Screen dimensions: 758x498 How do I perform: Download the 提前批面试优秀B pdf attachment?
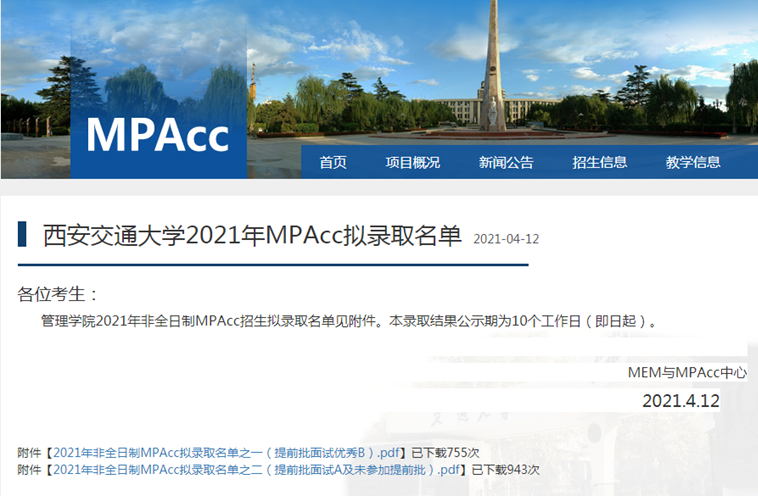[227, 453]
